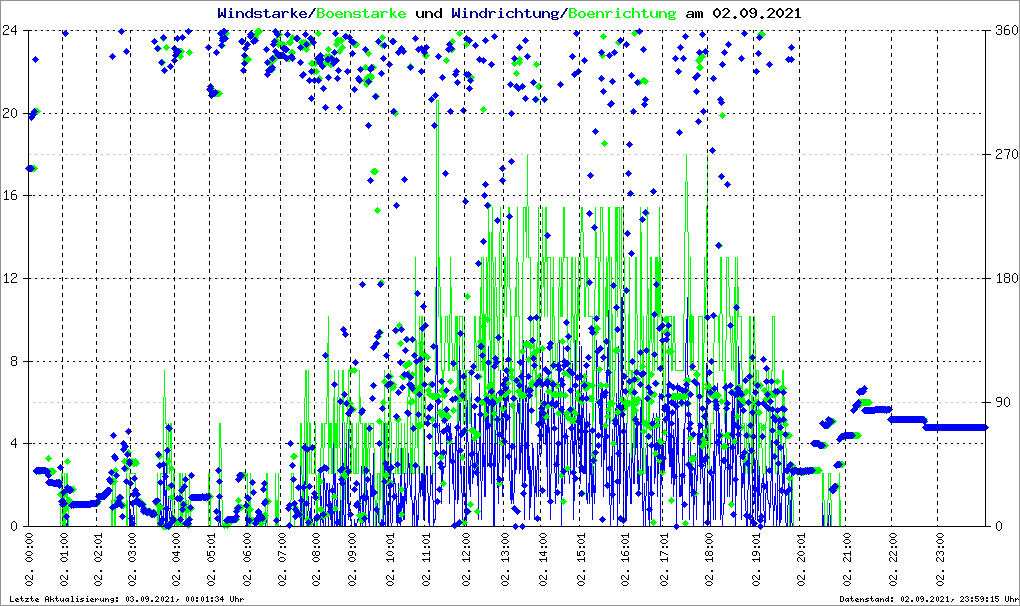Click the green "Boenstarke" title word
This screenshot has height=606, width=1020.
click(360, 14)
